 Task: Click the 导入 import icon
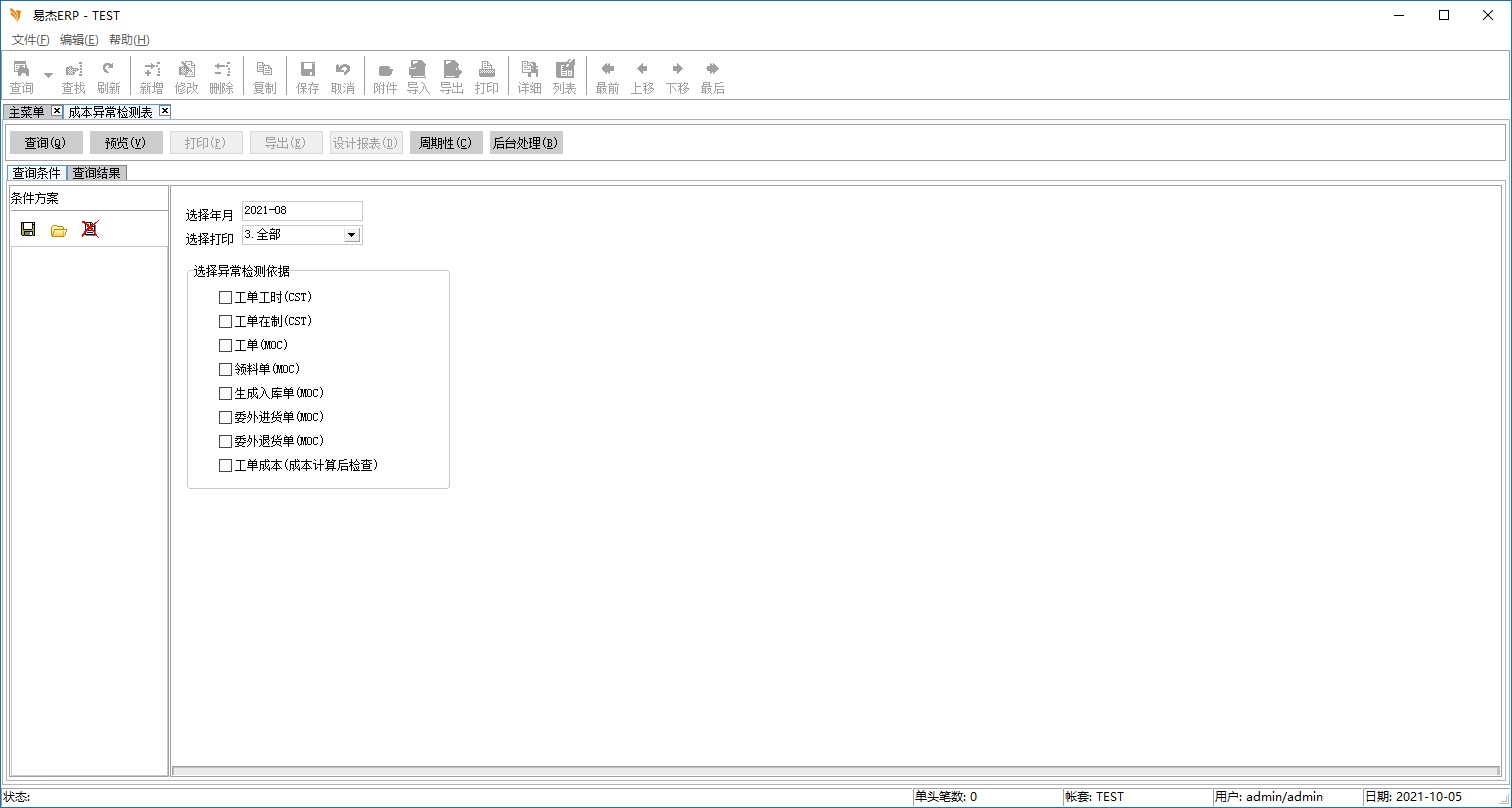pyautogui.click(x=418, y=77)
